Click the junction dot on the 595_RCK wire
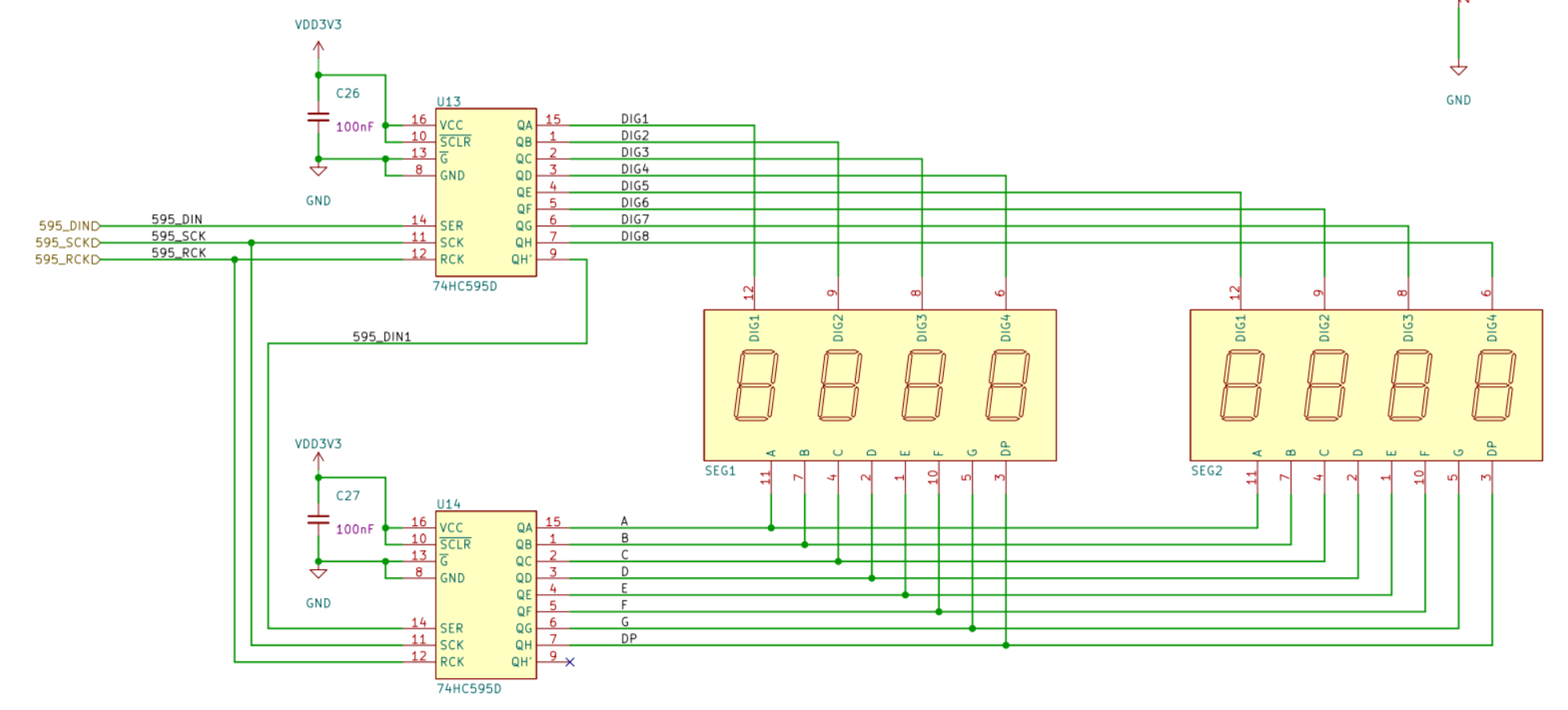Screen dimensions: 1568x710 tap(235, 260)
